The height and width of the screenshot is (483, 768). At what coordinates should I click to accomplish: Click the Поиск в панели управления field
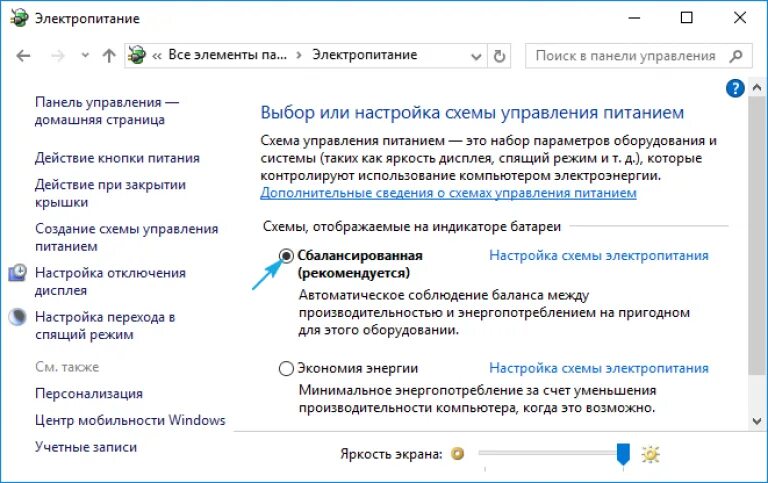click(625, 56)
